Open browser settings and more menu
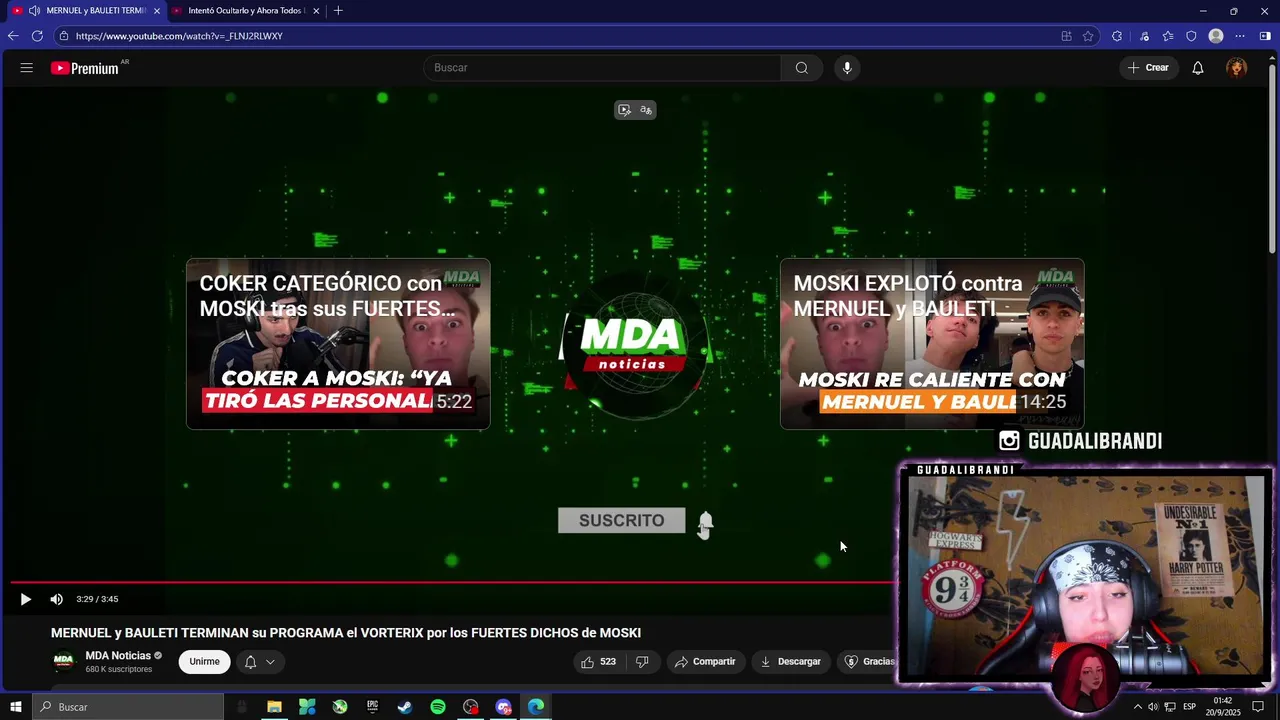Viewport: 1280px width, 720px height. click(1240, 36)
